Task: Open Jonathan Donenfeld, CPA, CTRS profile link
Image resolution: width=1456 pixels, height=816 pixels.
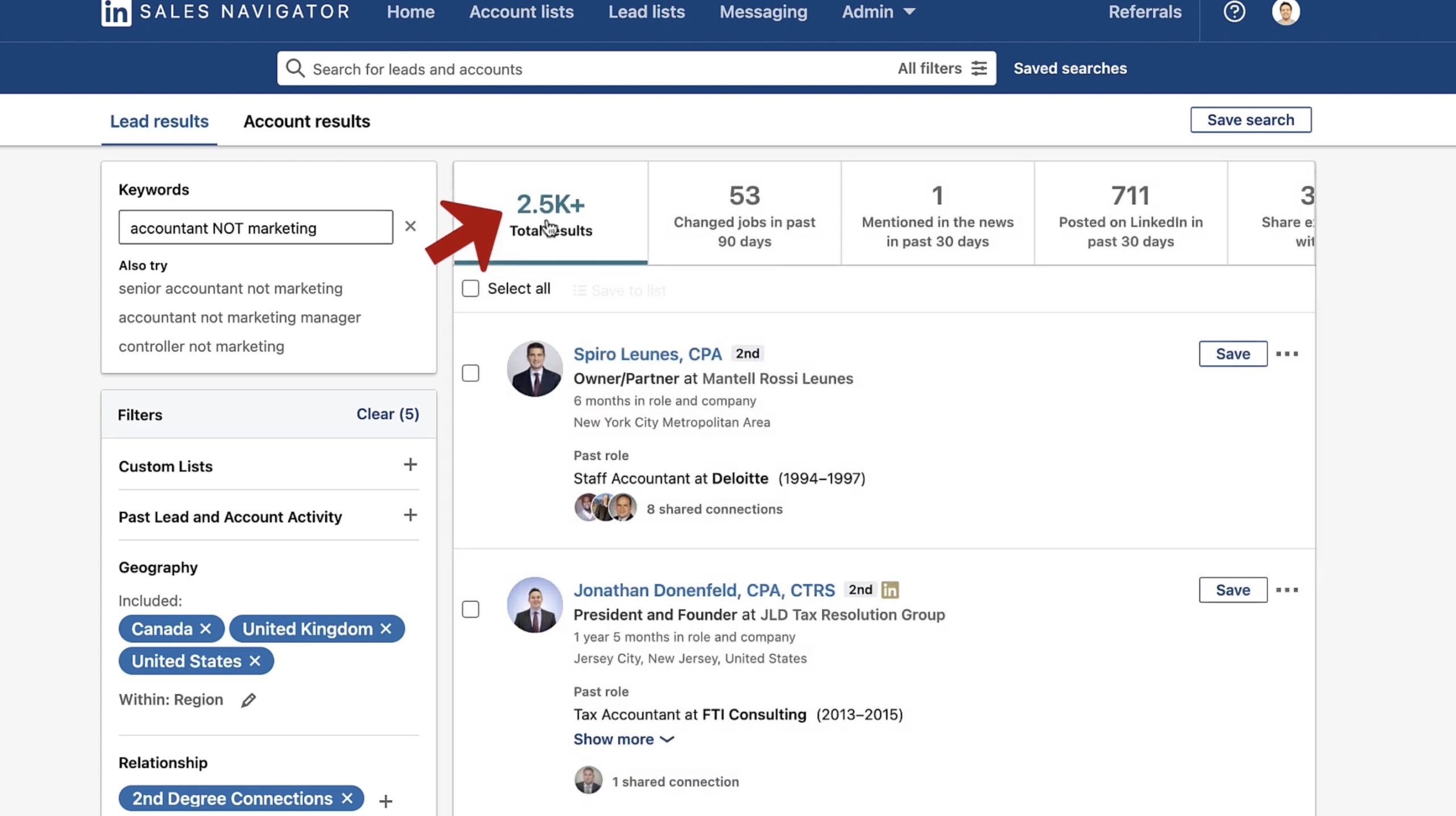Action: tap(704, 590)
